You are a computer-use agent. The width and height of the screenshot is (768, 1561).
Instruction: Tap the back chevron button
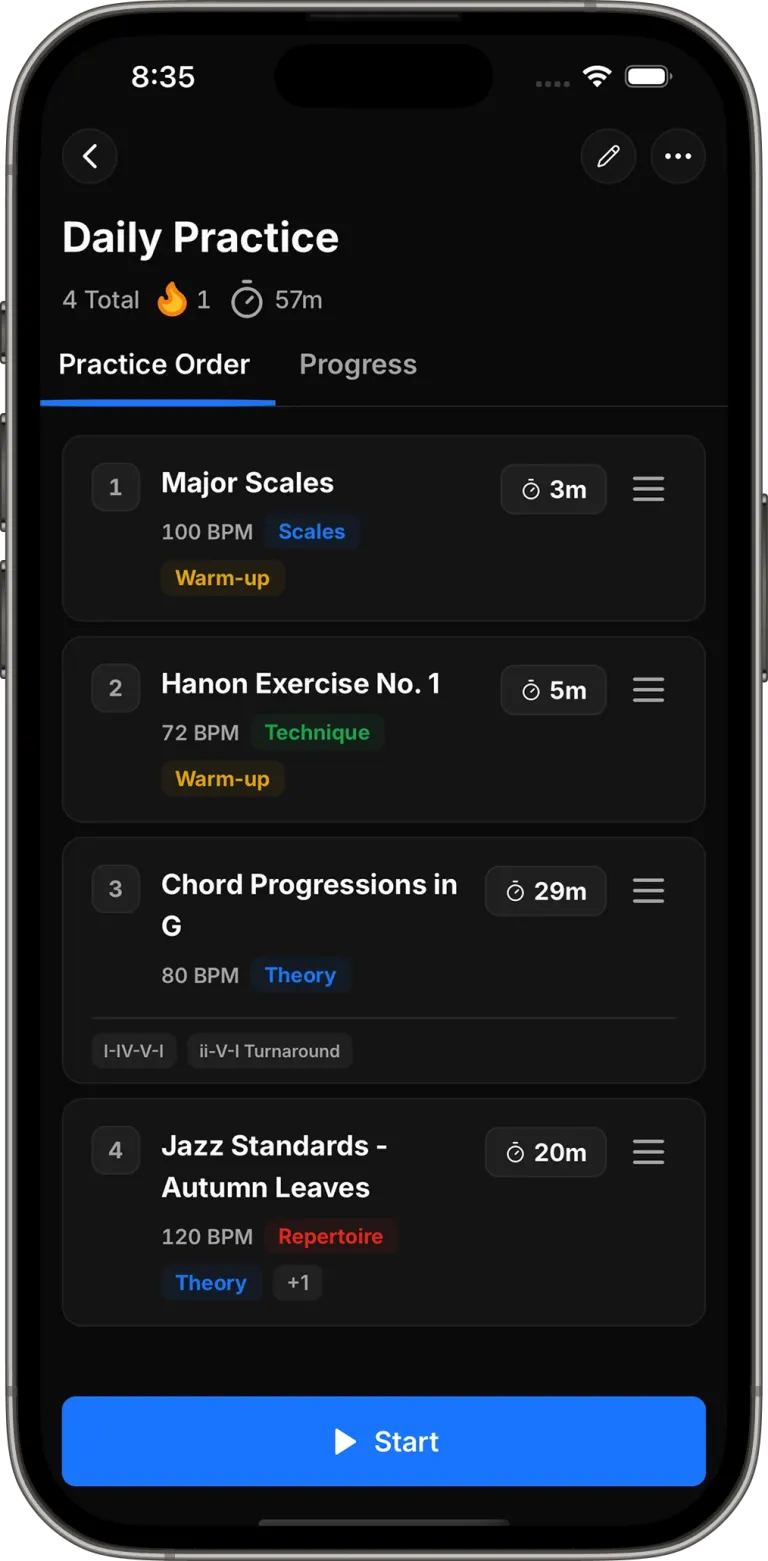coord(90,156)
